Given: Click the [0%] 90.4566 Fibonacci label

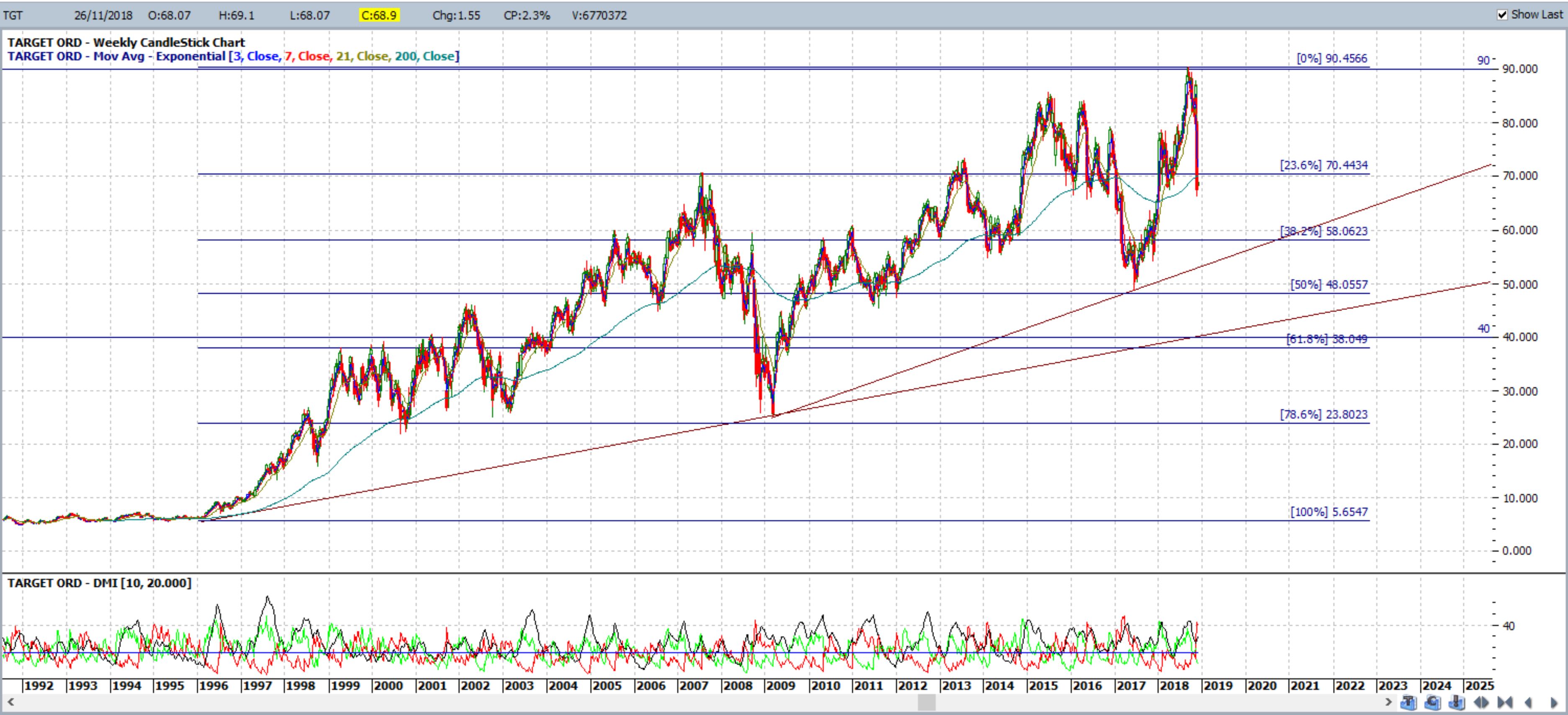Looking at the screenshot, I should (x=1332, y=59).
